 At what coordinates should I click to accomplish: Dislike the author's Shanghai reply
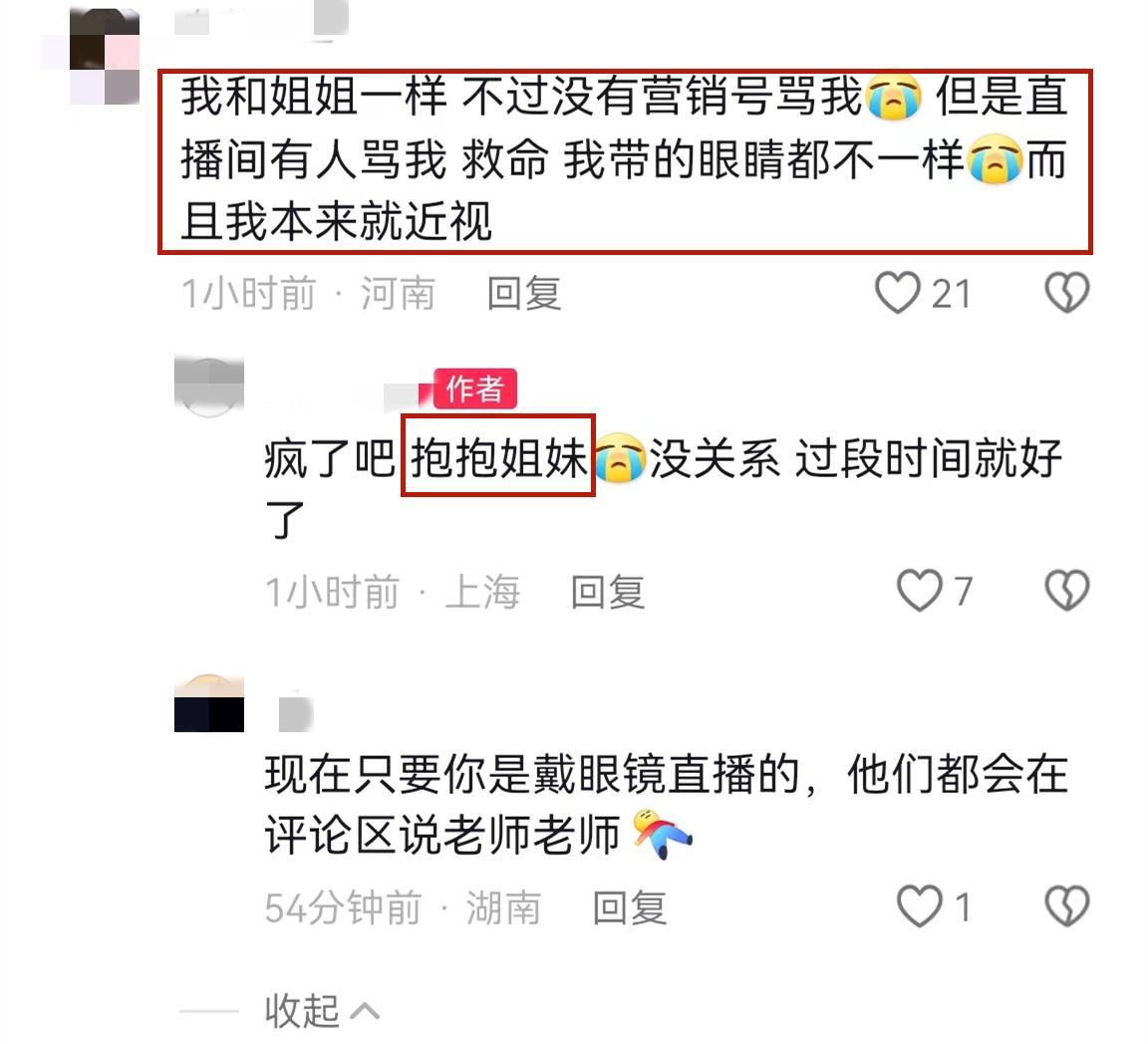1066,590
